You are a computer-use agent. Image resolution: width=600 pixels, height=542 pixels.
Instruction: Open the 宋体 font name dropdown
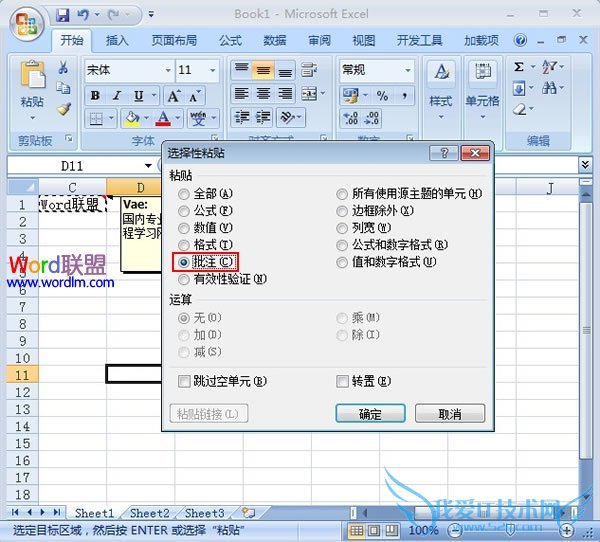pyautogui.click(x=168, y=70)
